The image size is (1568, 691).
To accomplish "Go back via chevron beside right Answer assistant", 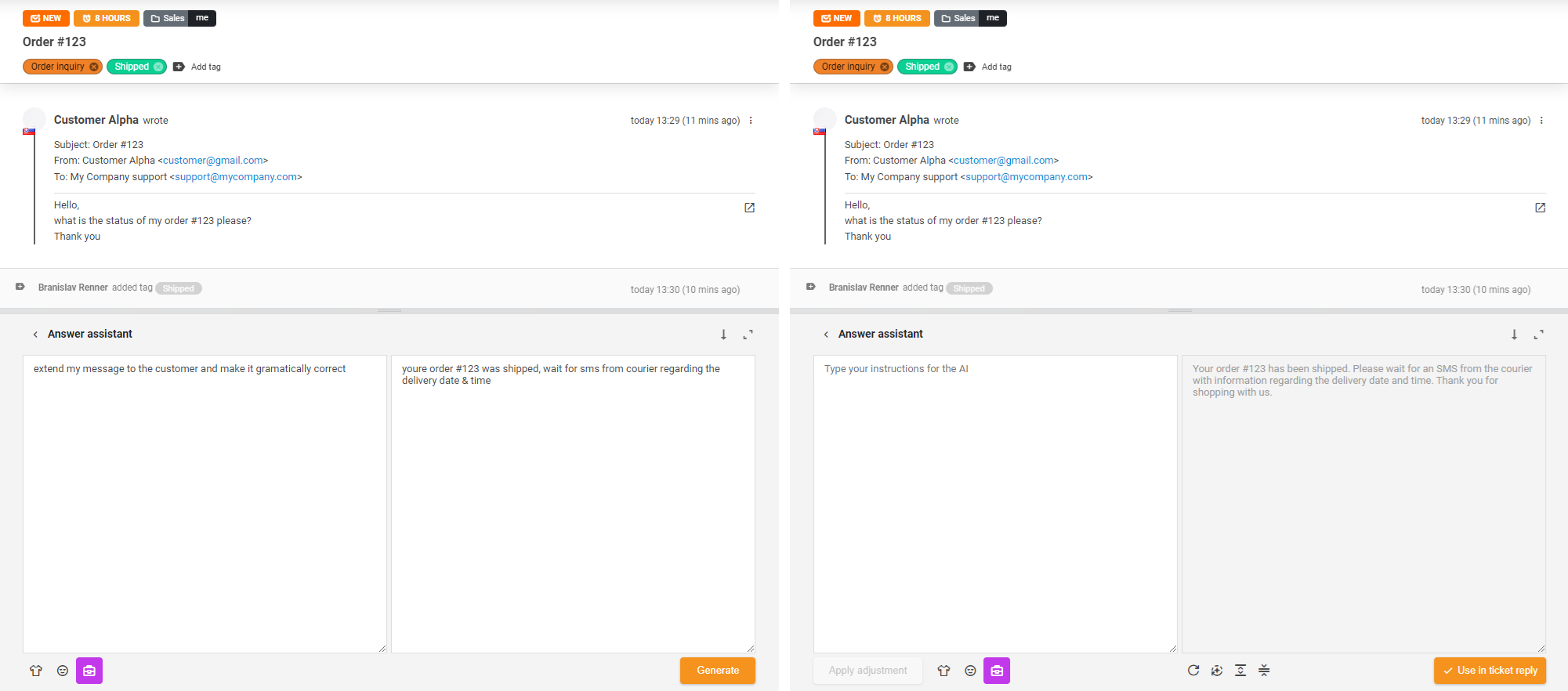I will point(826,335).
